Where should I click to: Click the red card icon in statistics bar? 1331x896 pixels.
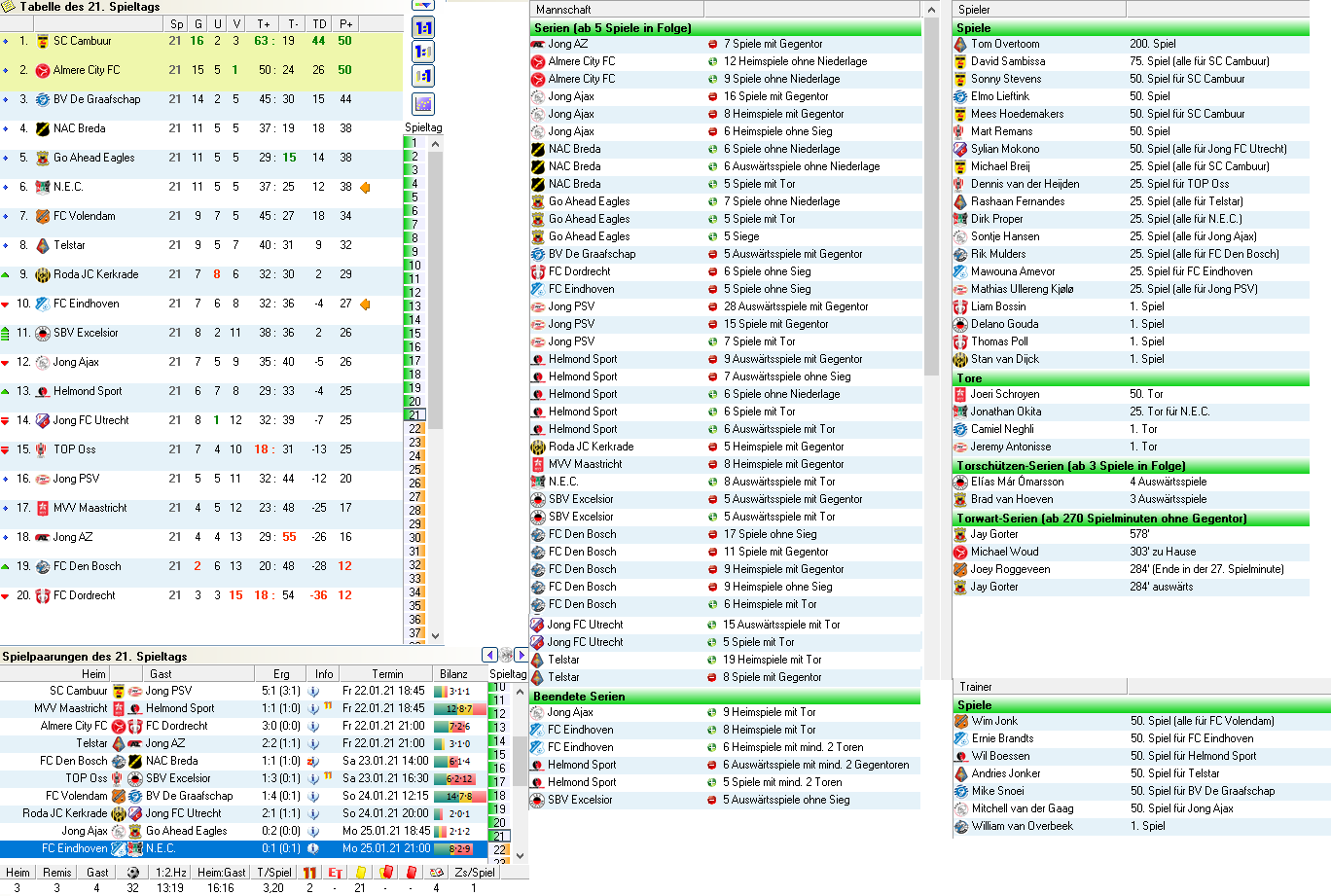click(x=411, y=873)
